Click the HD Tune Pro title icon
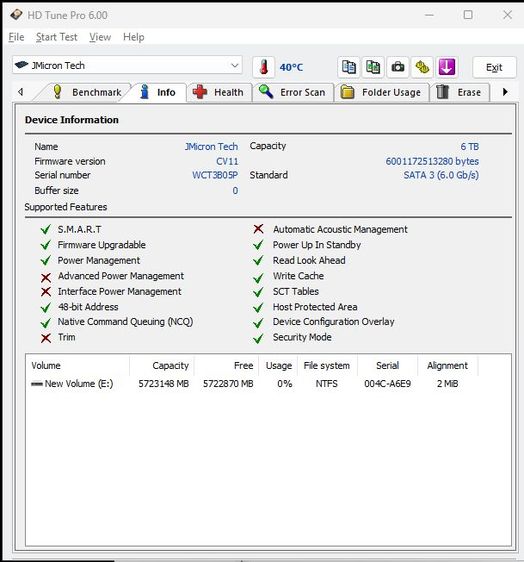 (16, 15)
